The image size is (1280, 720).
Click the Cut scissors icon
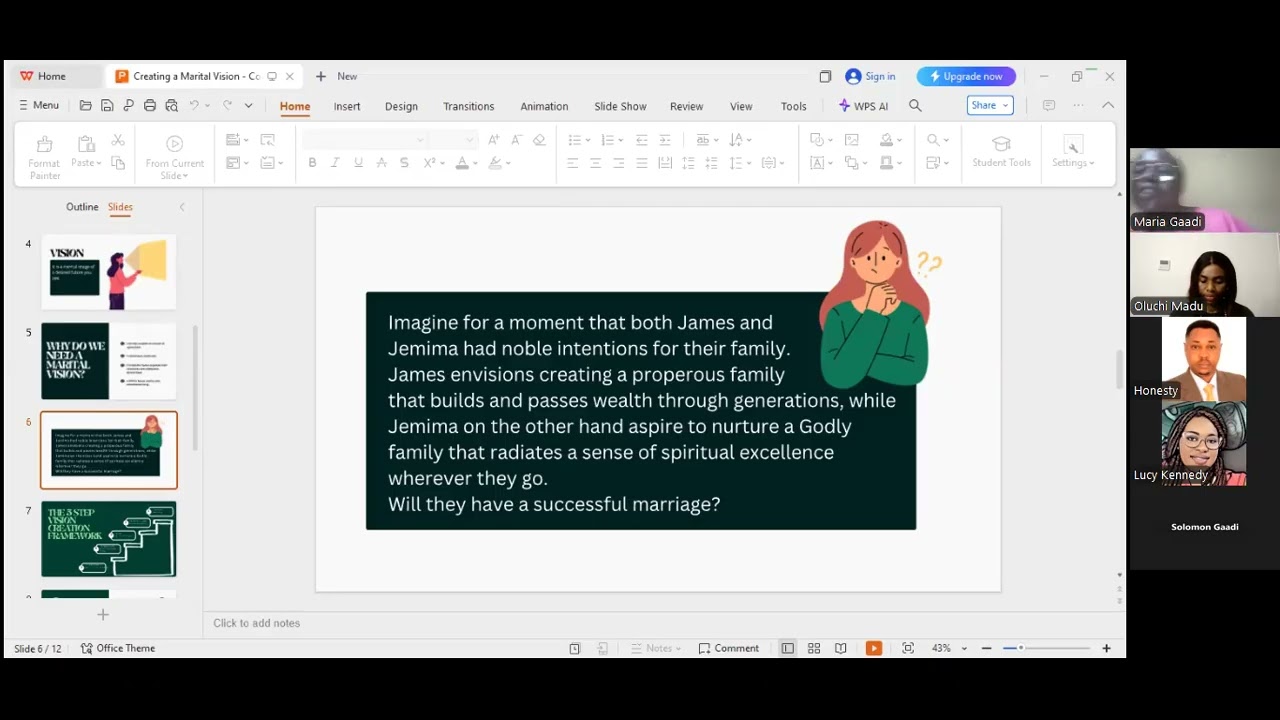(x=118, y=141)
